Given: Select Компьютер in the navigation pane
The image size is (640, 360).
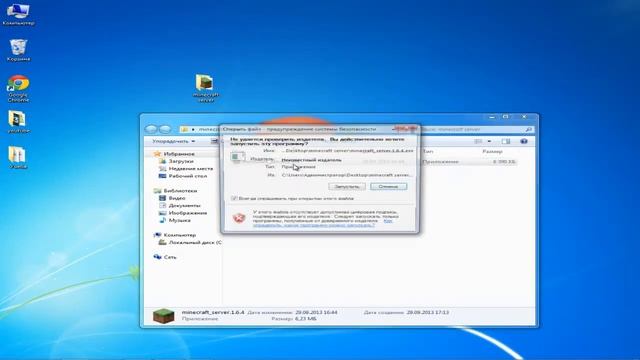Looking at the screenshot, I should tap(175, 235).
